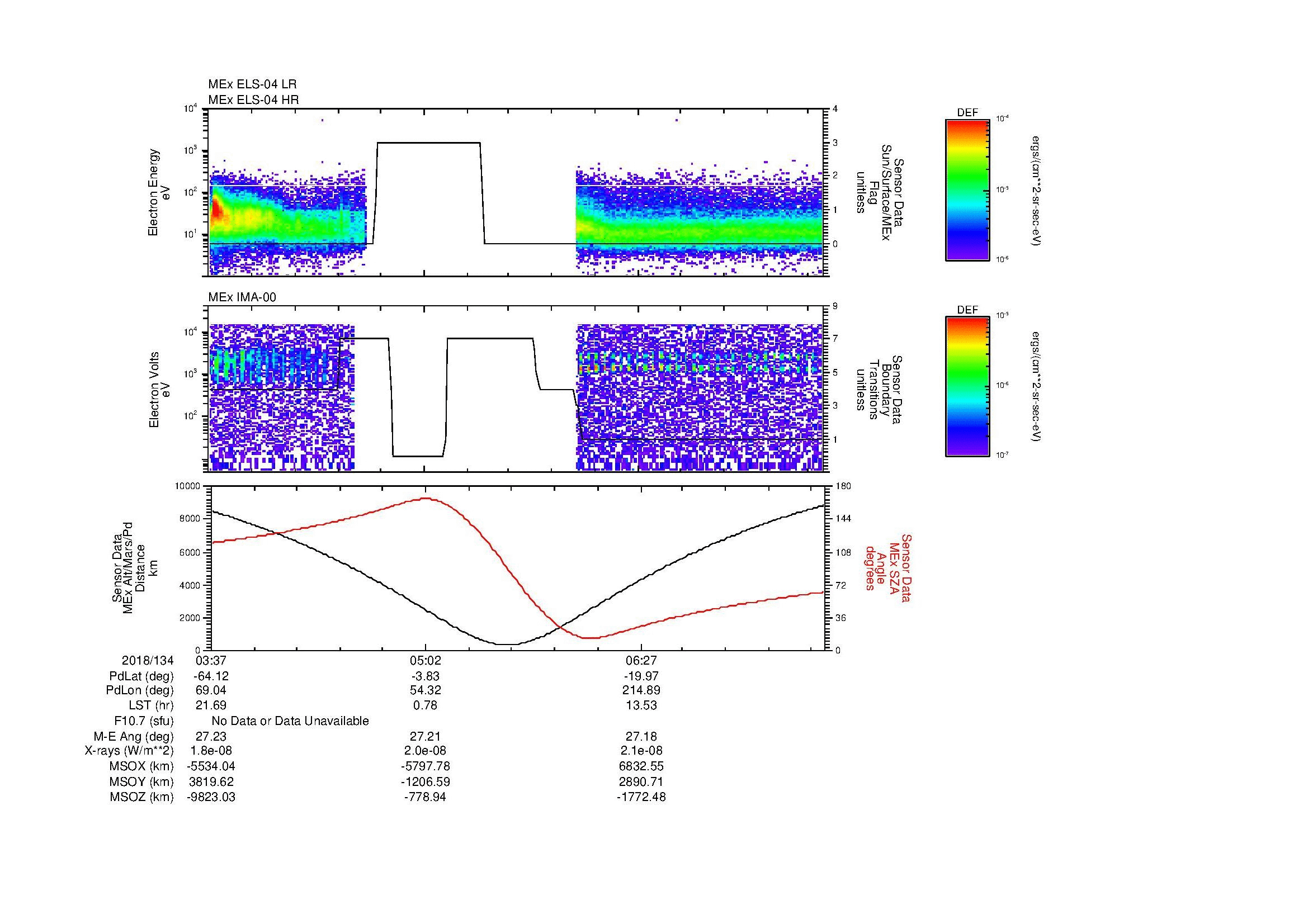The width and height of the screenshot is (1308, 924).
Task: Click the LST value '21.69'
Action: [211, 705]
